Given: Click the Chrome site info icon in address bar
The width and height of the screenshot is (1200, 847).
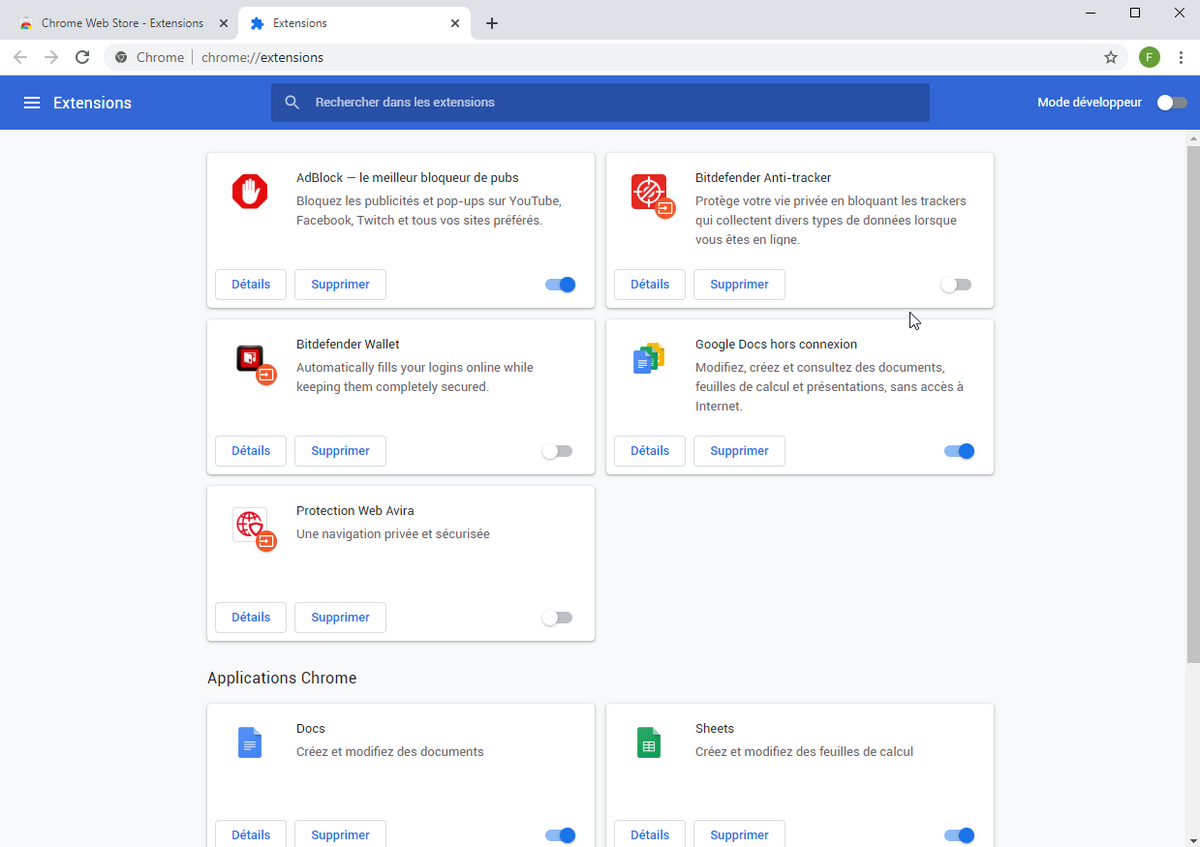Looking at the screenshot, I should point(121,57).
